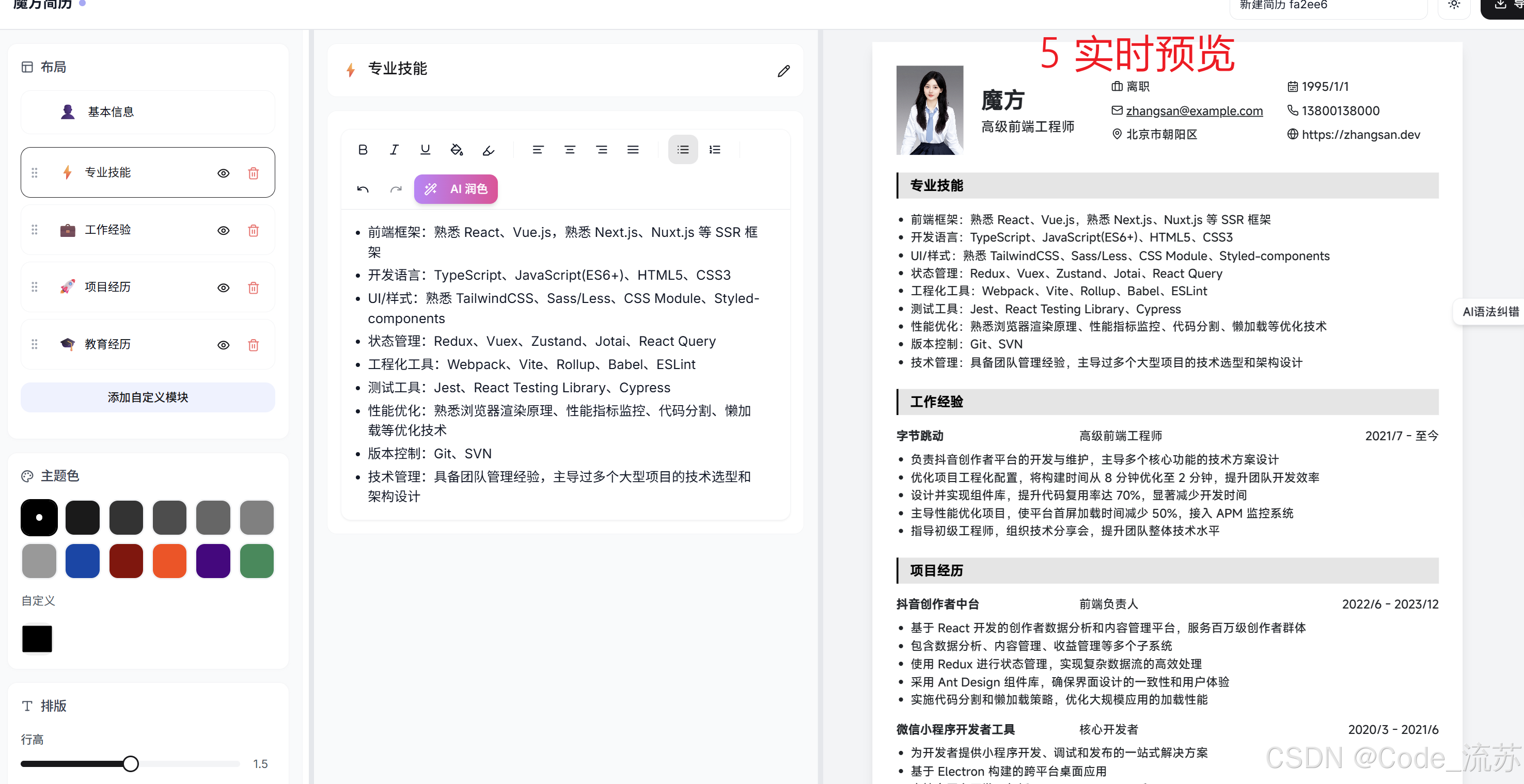Screen dimensions: 1524x784
Task: Delete the 工作经验 module
Action: 253,231
